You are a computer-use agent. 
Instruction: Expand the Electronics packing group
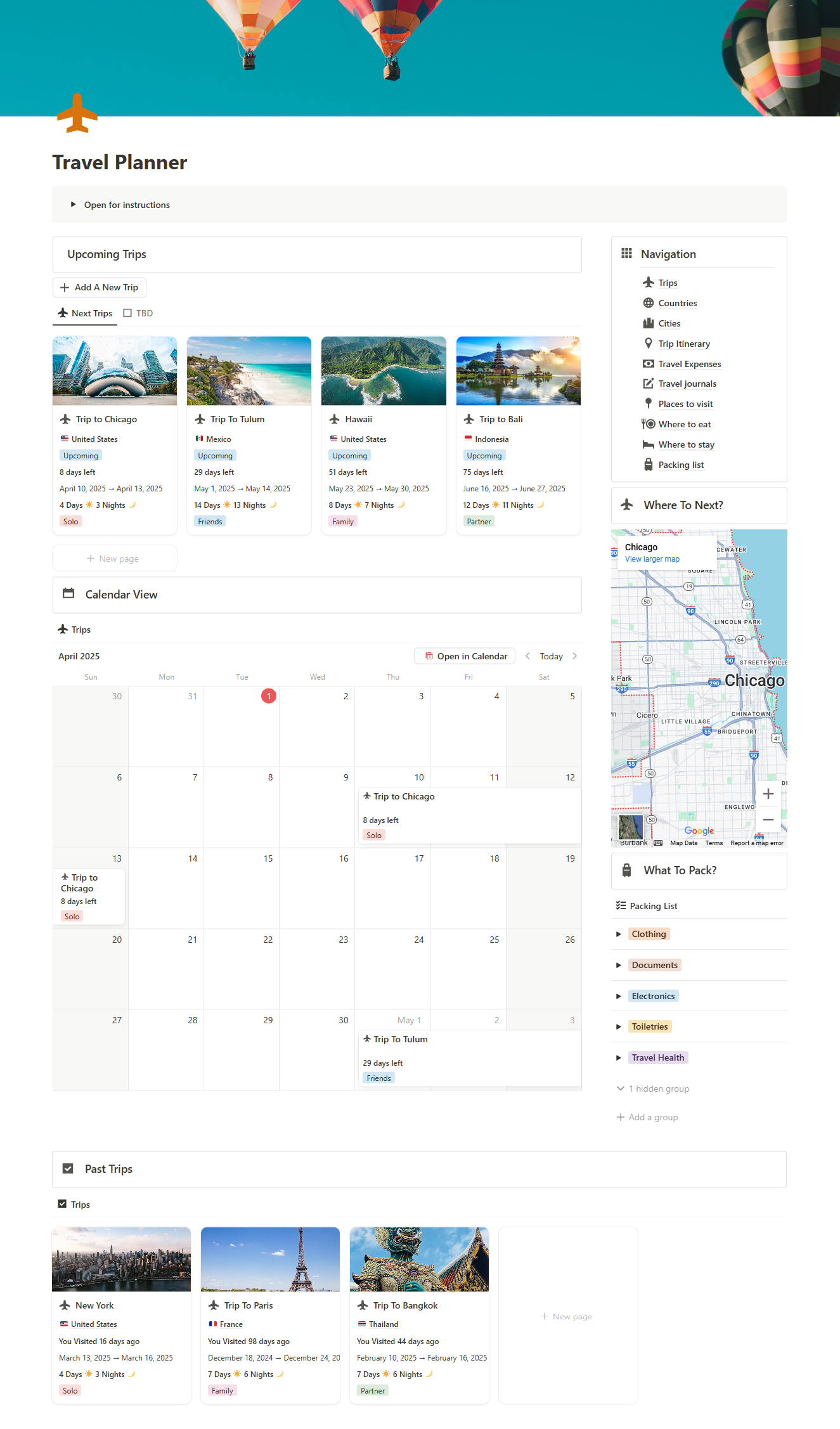619,996
